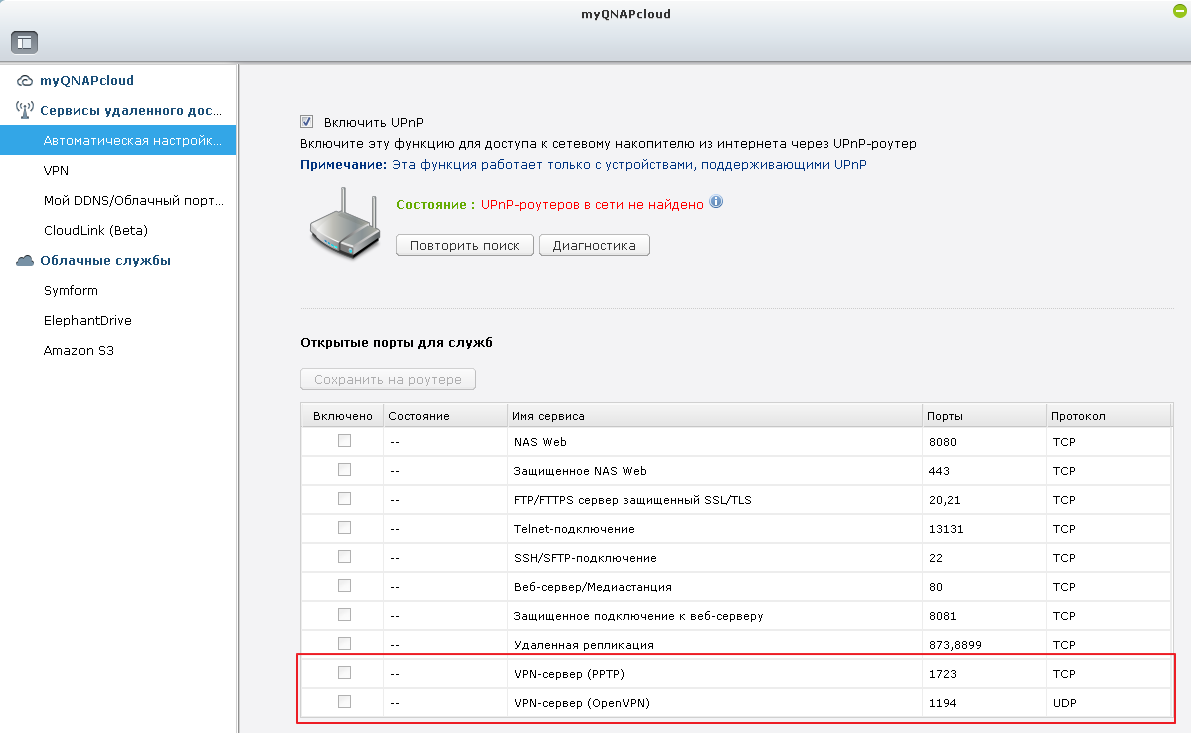Click the green minimize button
This screenshot has width=1191, height=733.
coord(1180,11)
